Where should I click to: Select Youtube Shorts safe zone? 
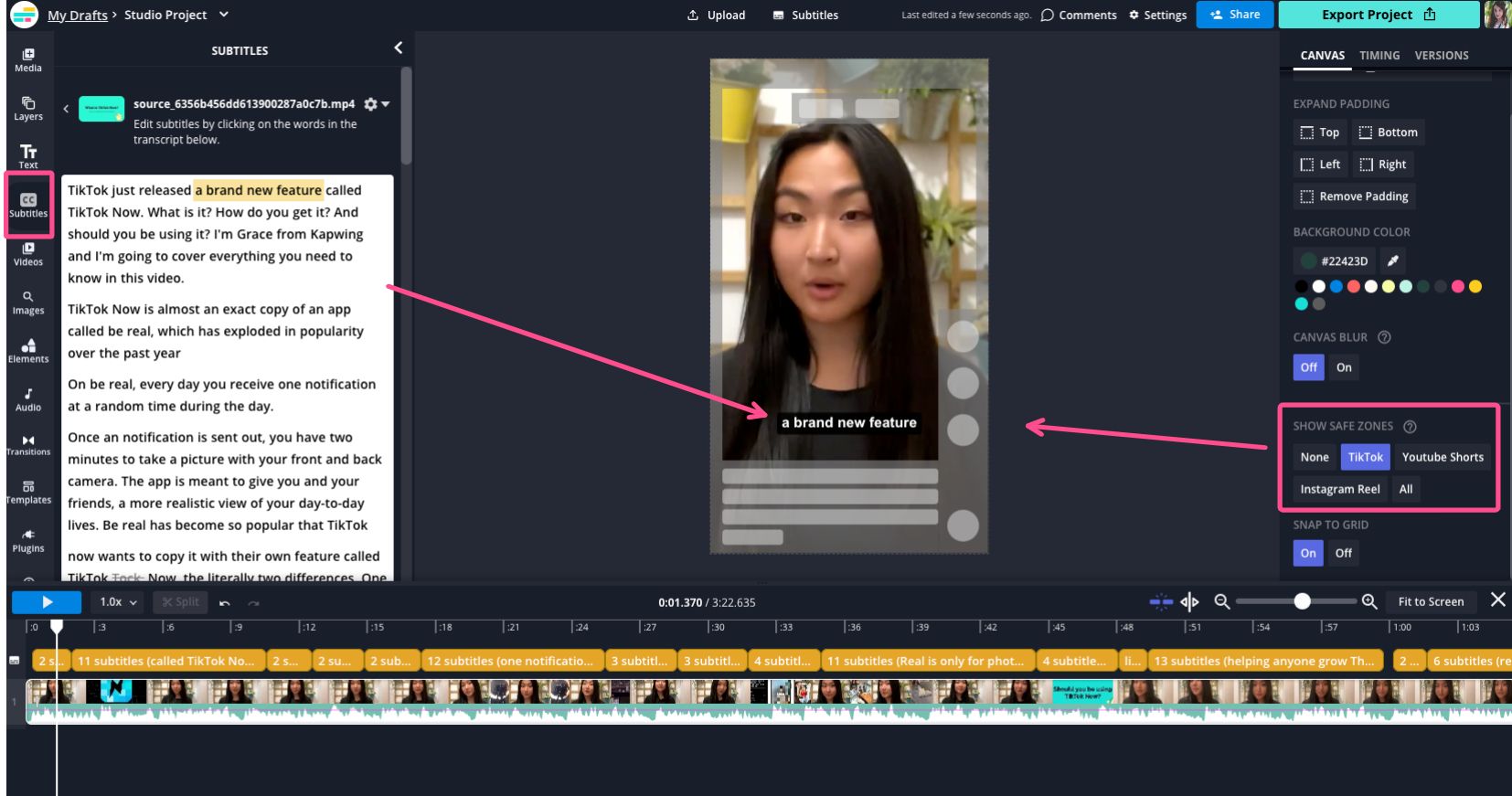pyautogui.click(x=1442, y=457)
